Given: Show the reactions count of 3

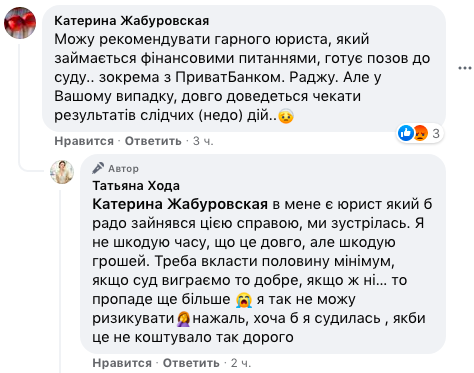Looking at the screenshot, I should (436, 133).
